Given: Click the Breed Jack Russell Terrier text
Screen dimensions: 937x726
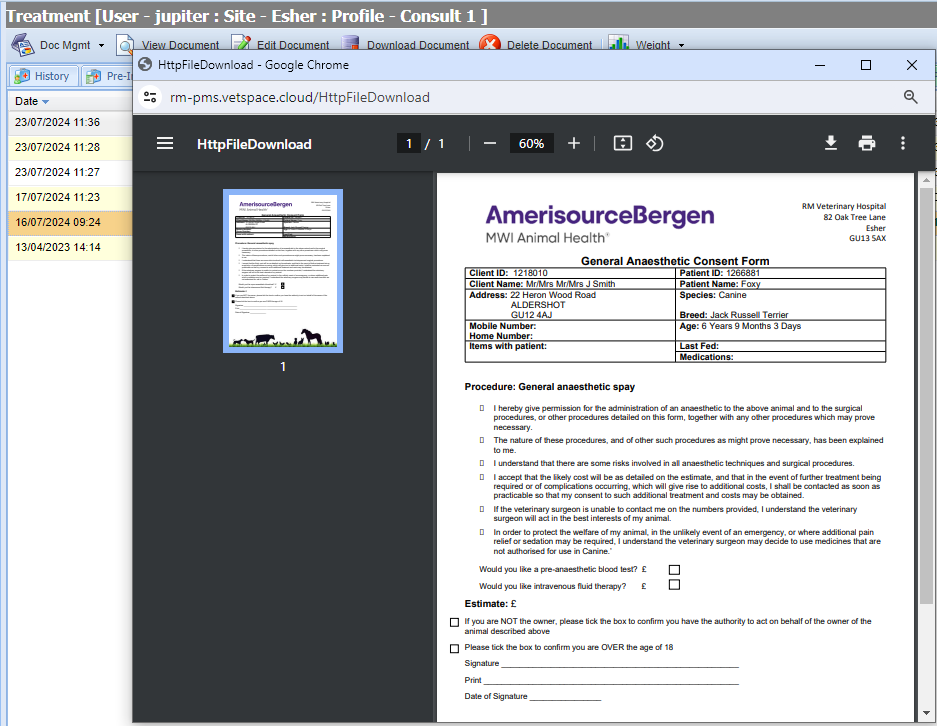Looking at the screenshot, I should (734, 315).
